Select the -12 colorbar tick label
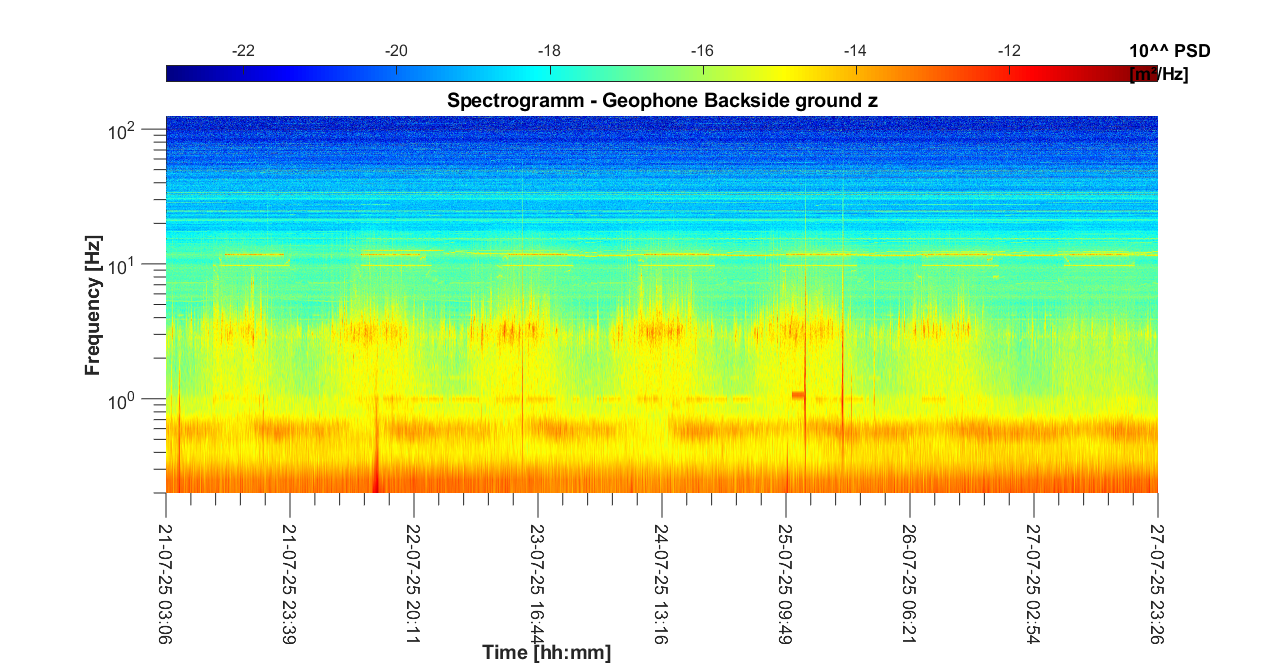The image size is (1280, 664). pos(1009,51)
